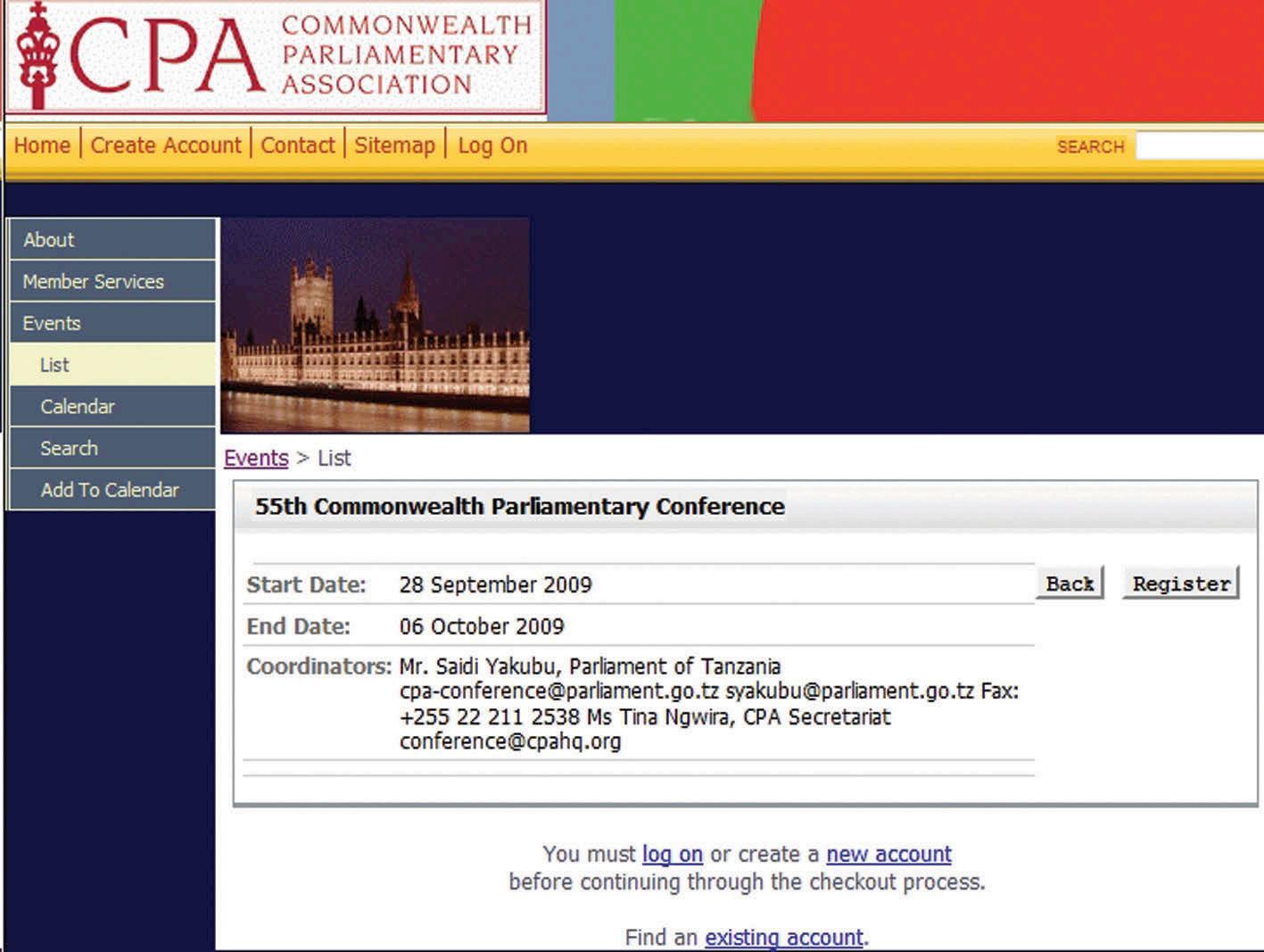Focus the Search input field

1200,145
